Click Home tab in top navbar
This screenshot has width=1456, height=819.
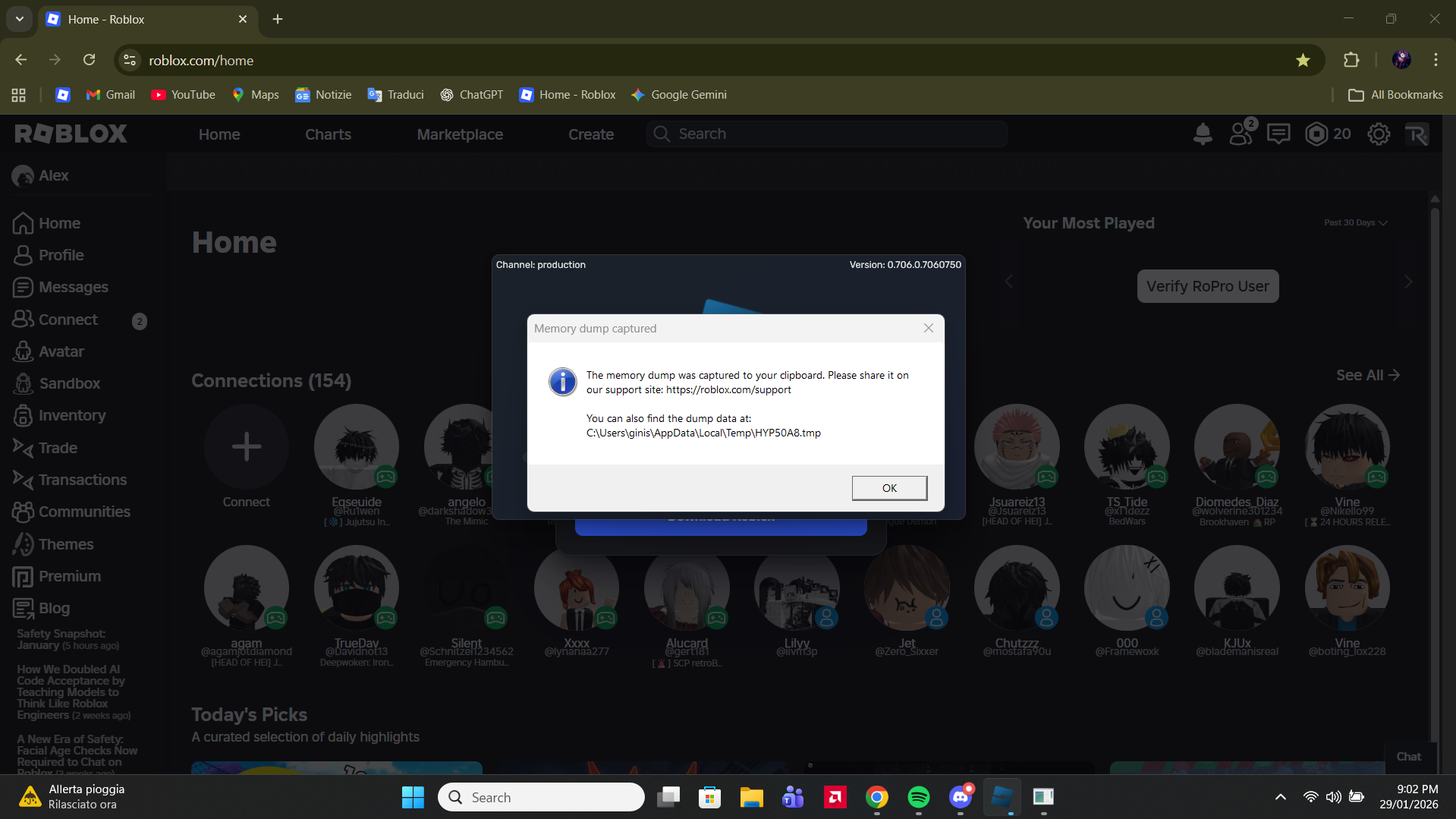(x=219, y=134)
